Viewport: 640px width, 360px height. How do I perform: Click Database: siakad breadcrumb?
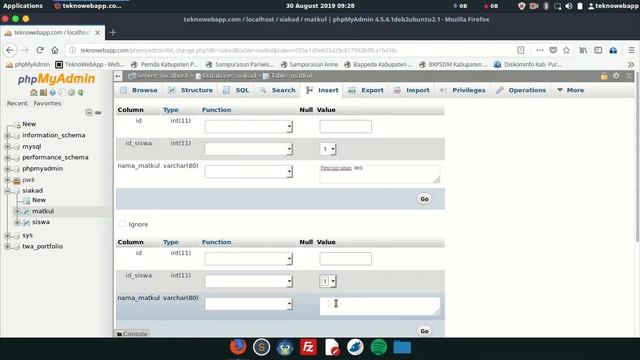(229, 76)
